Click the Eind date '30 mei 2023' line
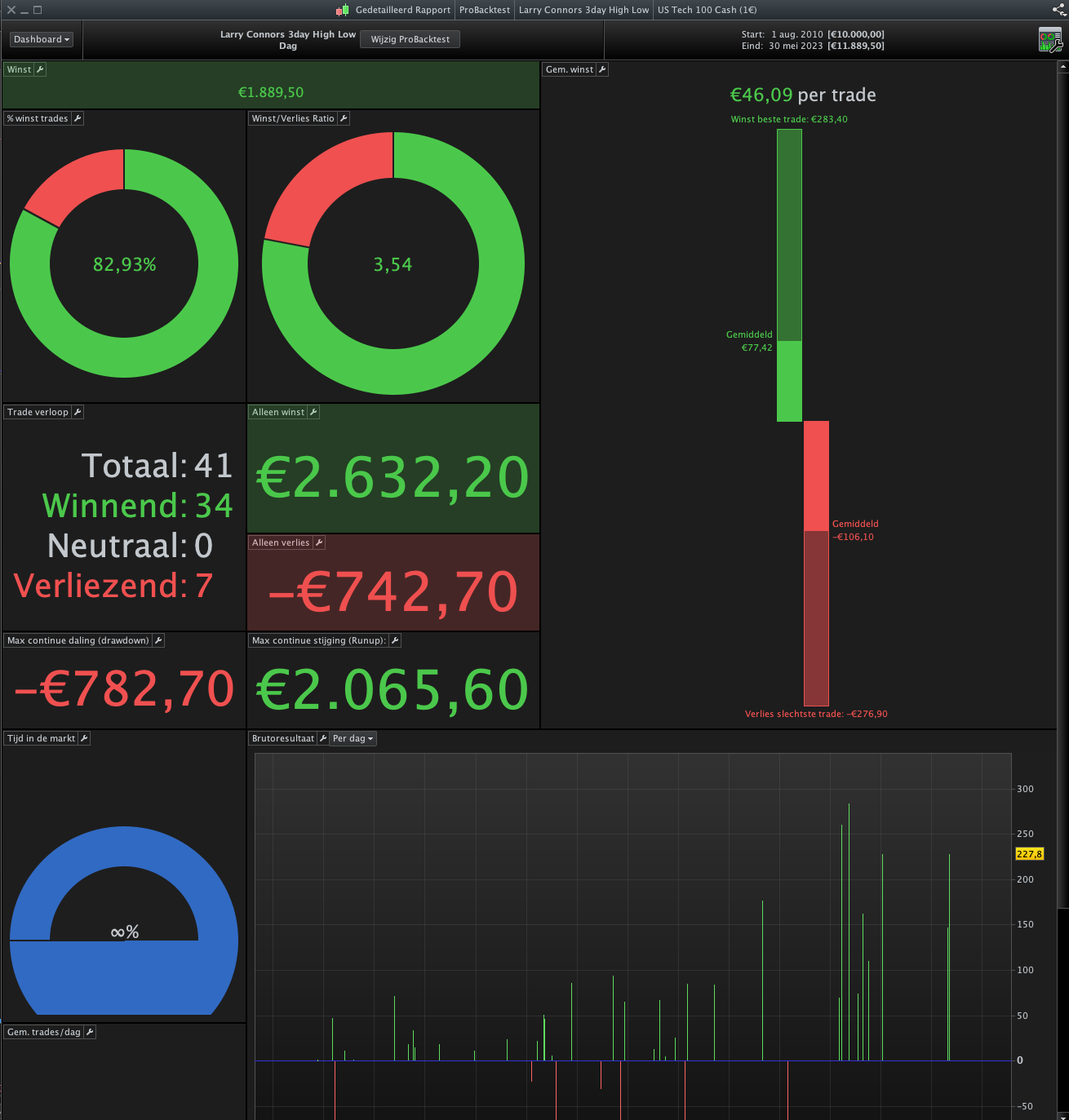This screenshot has height=1120, width=1069. point(813,46)
